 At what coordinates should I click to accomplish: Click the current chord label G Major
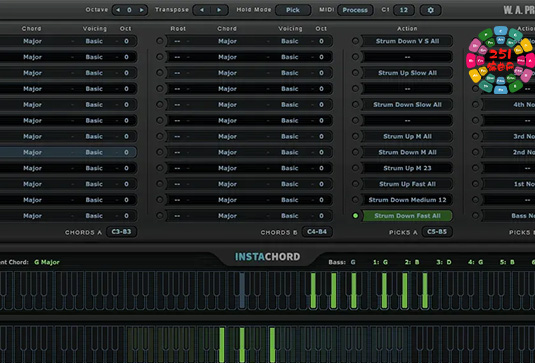[x=47, y=262]
